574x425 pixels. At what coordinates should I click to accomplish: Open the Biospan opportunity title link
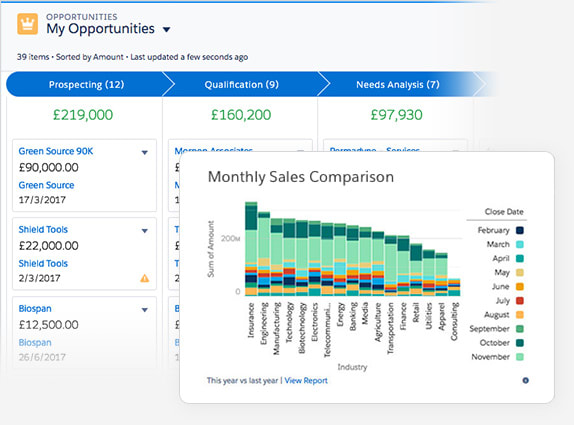tap(35, 309)
